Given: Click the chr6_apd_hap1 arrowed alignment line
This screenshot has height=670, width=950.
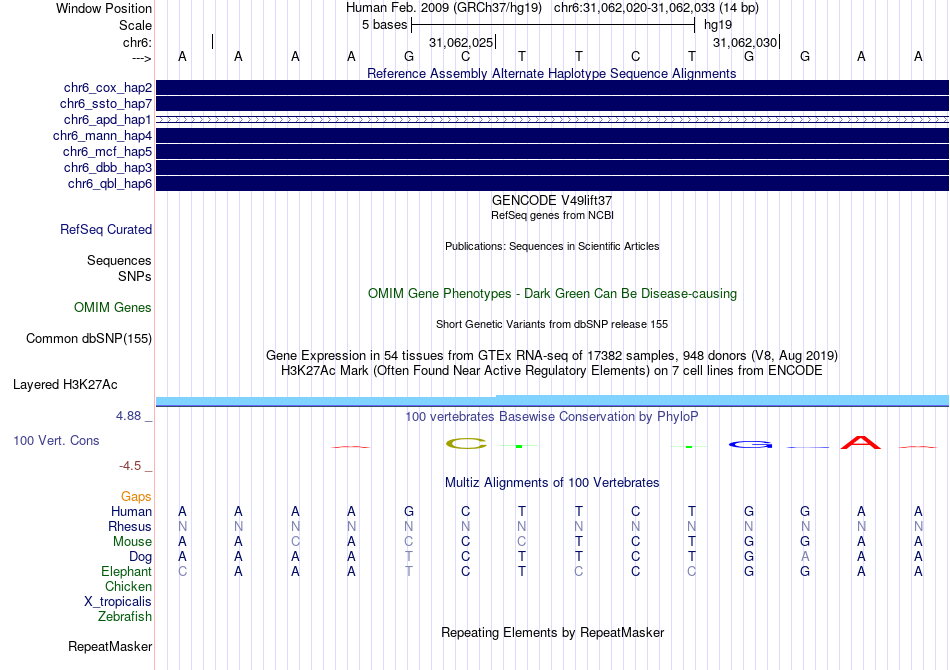Looking at the screenshot, I should [553, 120].
